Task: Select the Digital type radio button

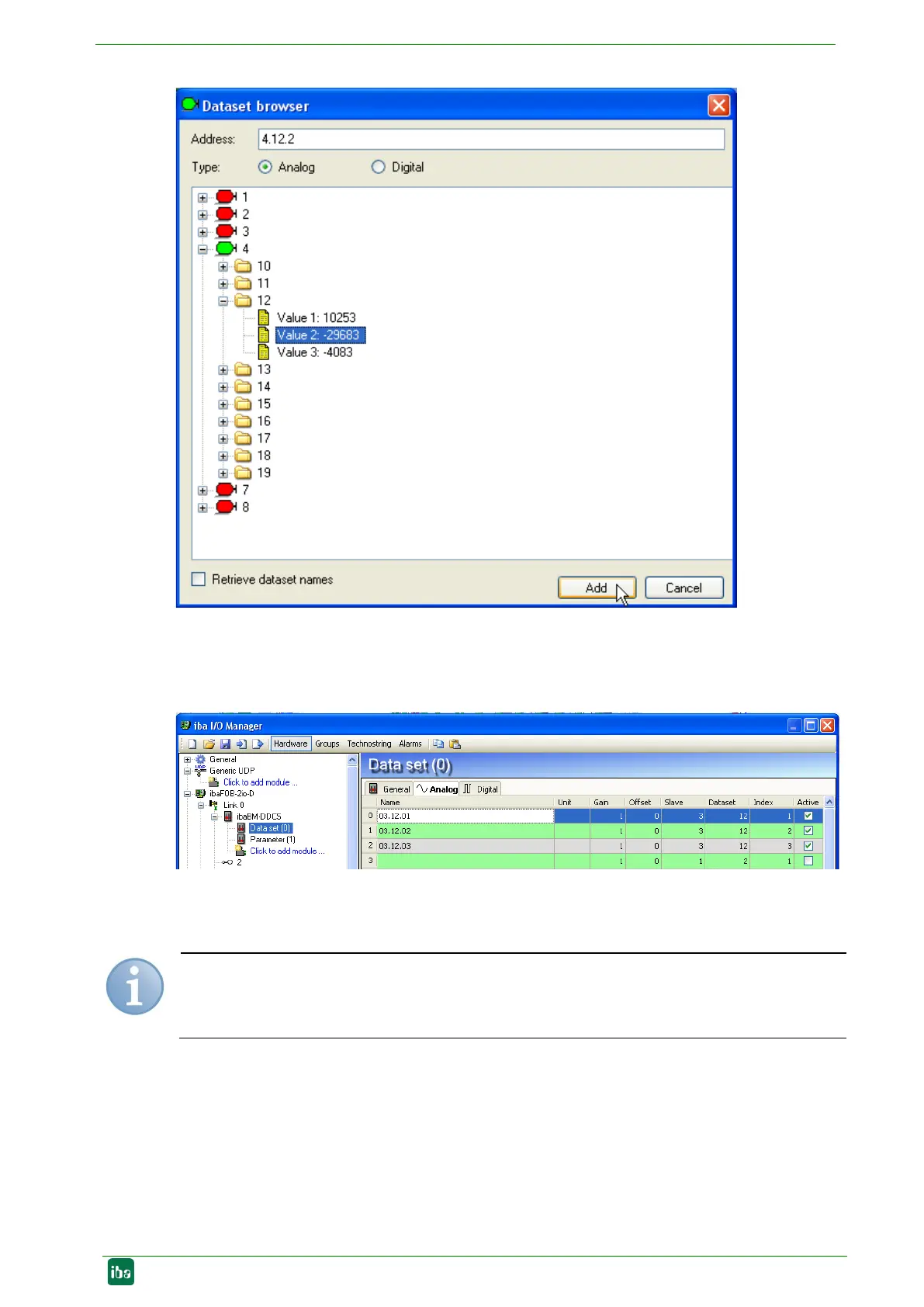Action: coord(378,167)
